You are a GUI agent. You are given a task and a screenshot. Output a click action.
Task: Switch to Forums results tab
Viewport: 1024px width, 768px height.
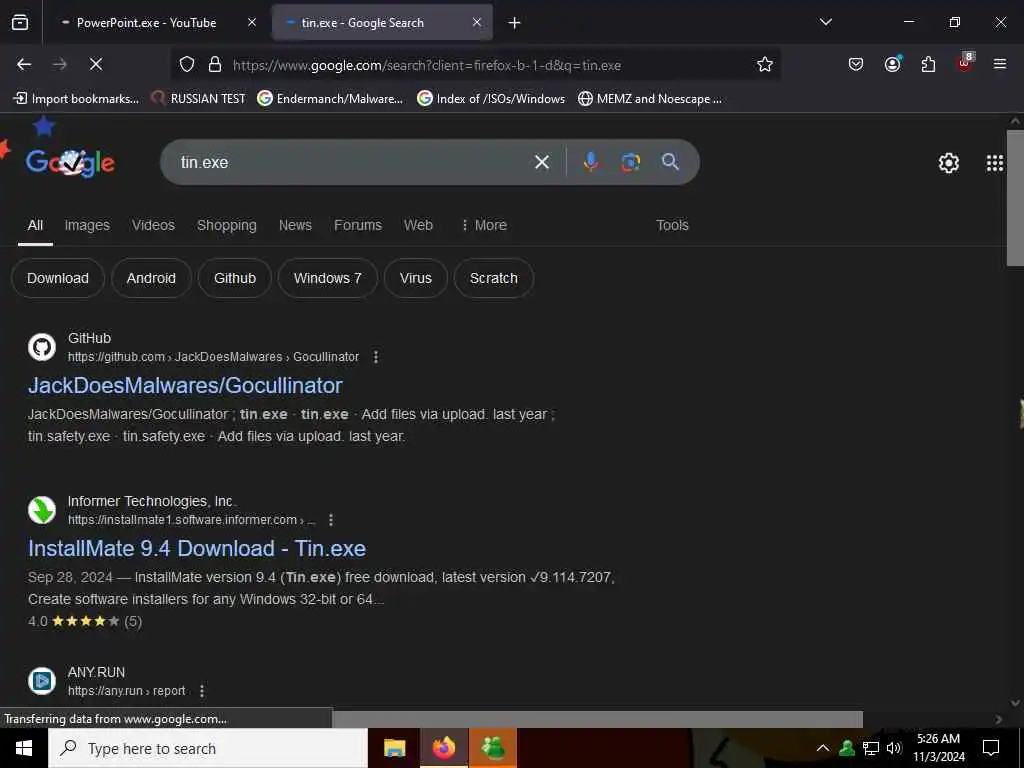coord(358,225)
